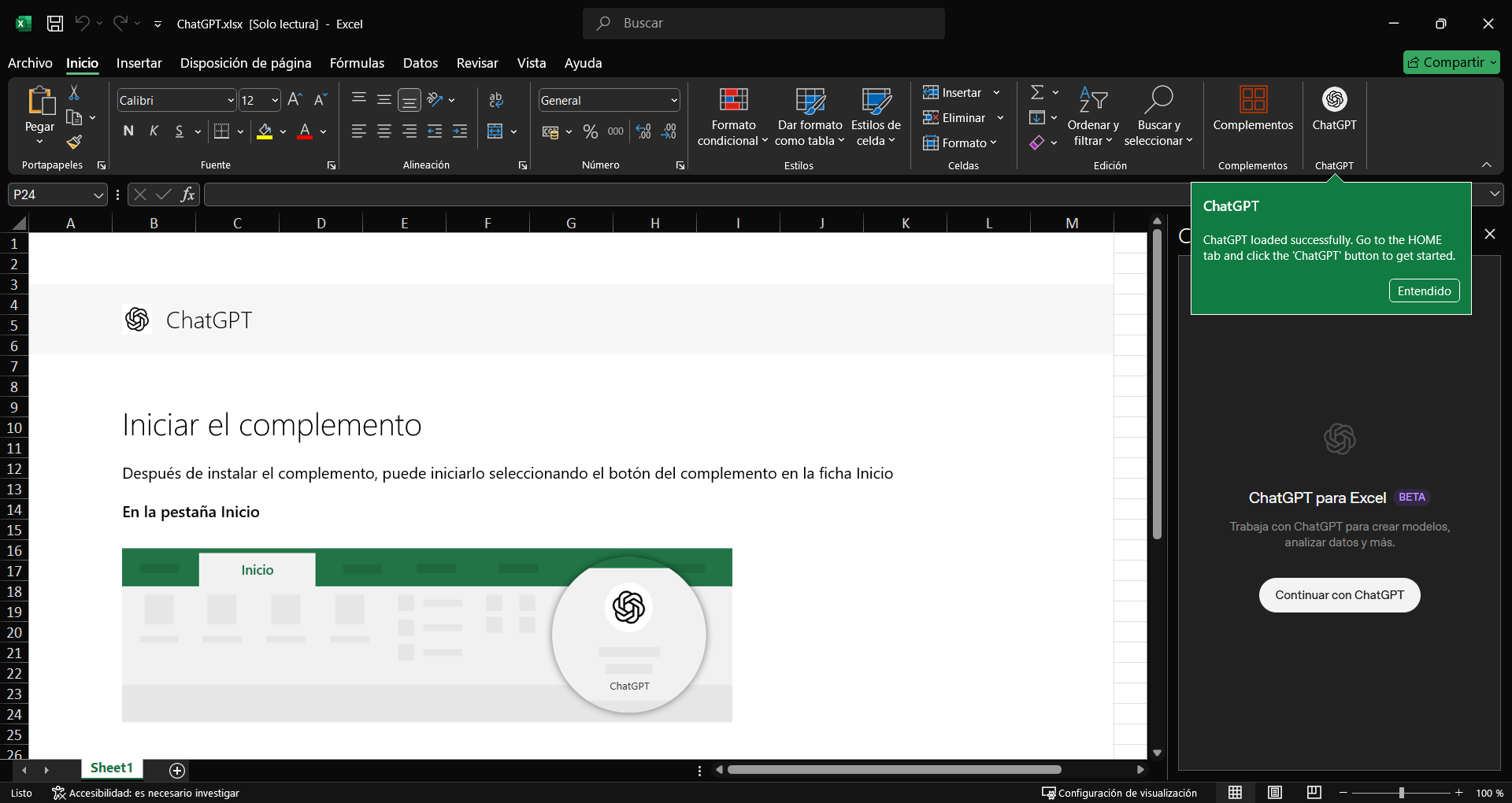Open the Archivo menu

click(30, 63)
